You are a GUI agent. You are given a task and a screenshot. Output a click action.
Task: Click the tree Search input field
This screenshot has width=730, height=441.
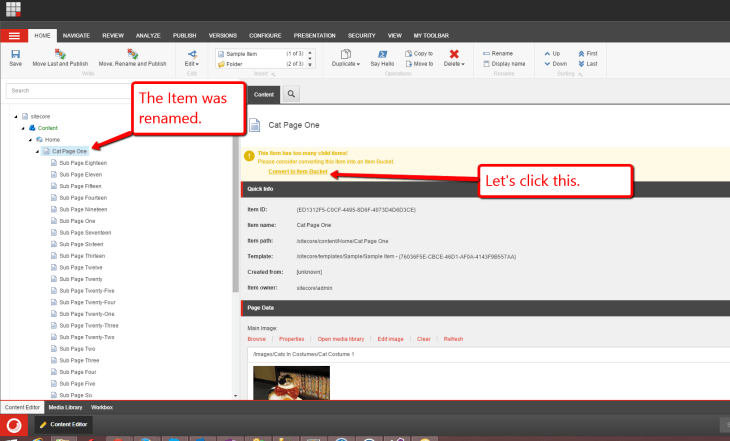[x=70, y=91]
